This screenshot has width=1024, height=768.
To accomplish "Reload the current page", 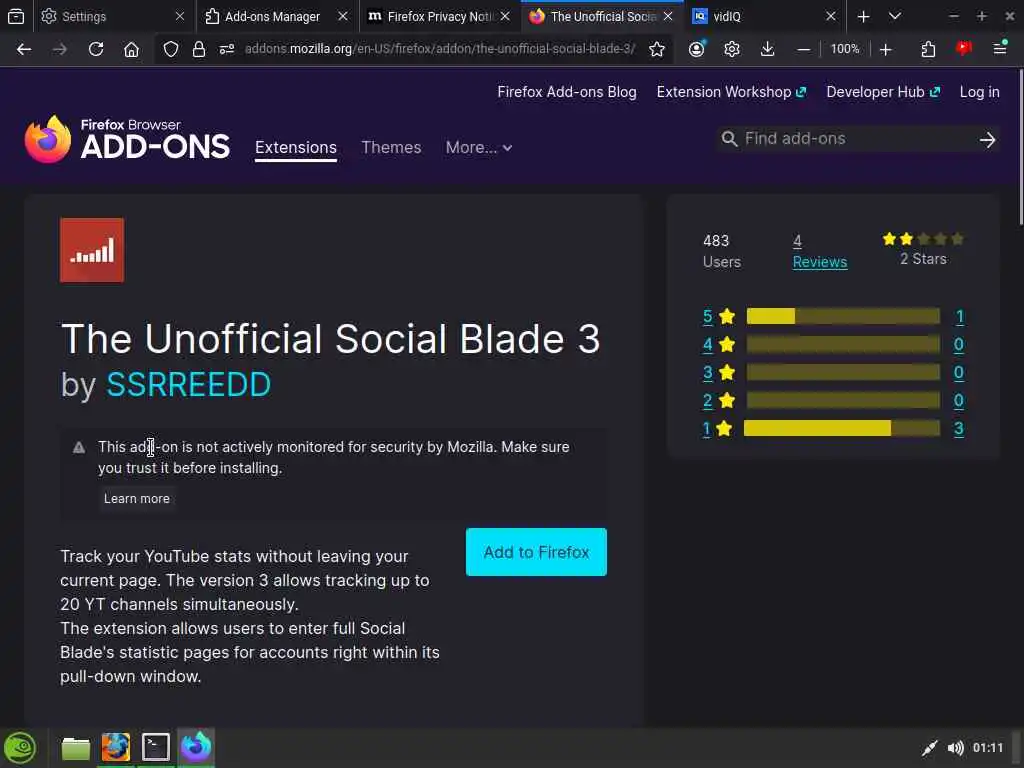I will (96, 49).
